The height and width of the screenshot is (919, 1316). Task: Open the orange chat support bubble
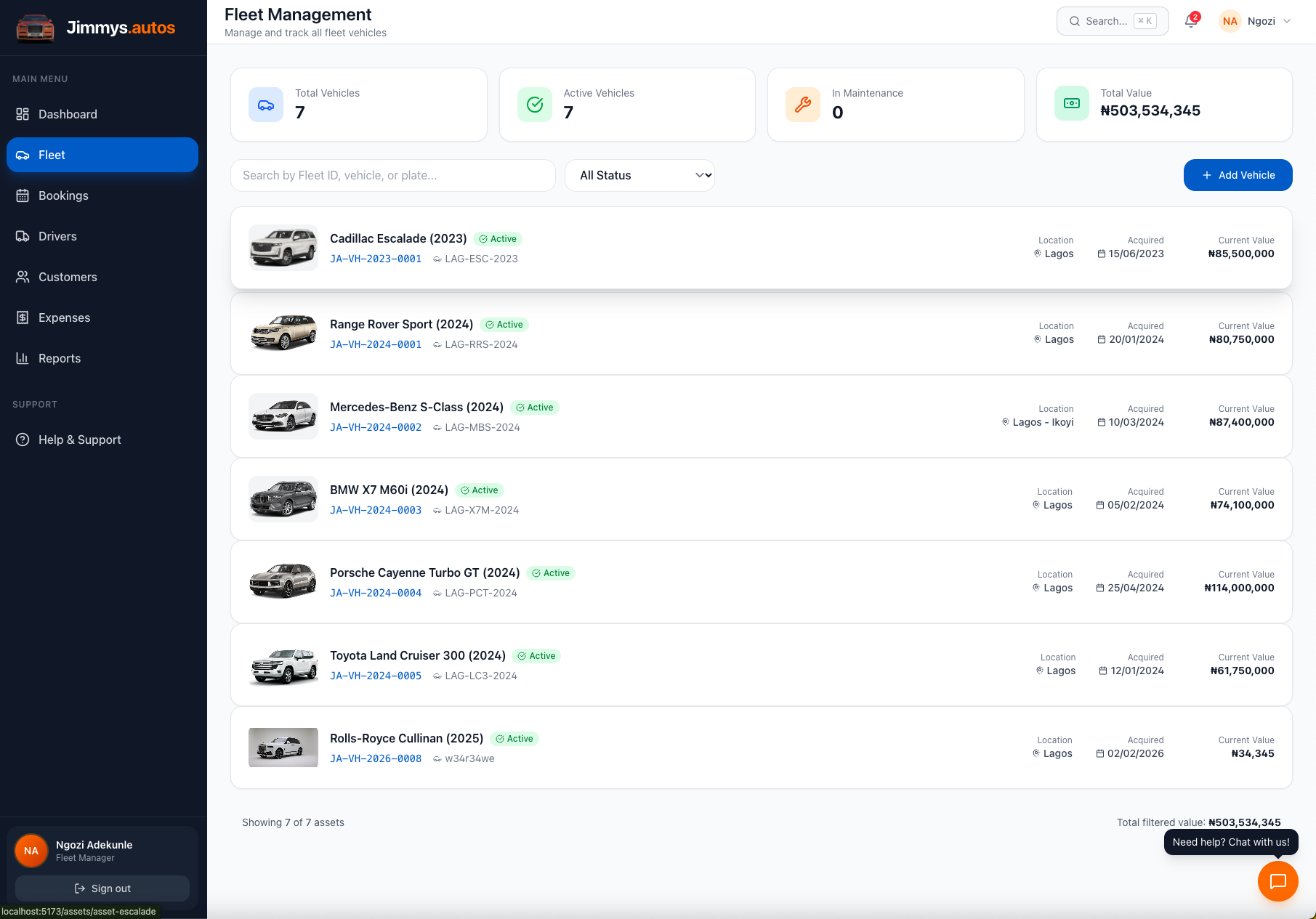pyautogui.click(x=1277, y=881)
